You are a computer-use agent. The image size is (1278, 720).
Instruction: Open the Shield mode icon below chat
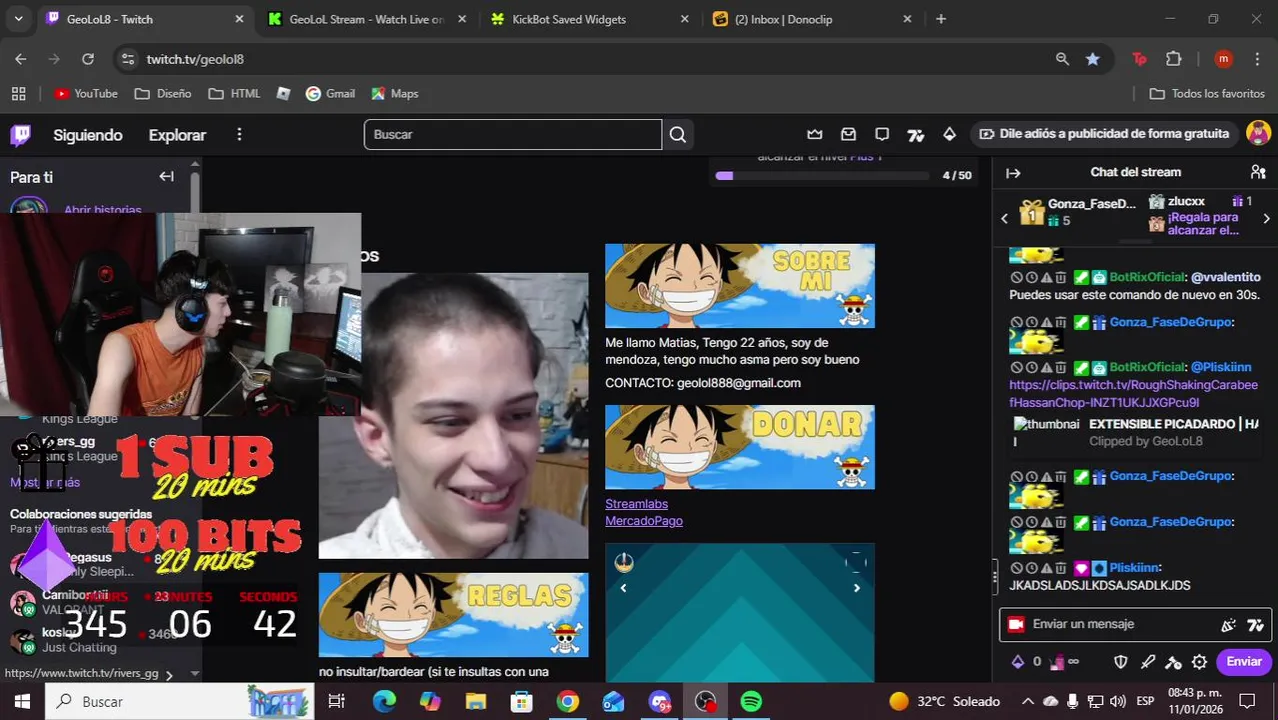1121,662
